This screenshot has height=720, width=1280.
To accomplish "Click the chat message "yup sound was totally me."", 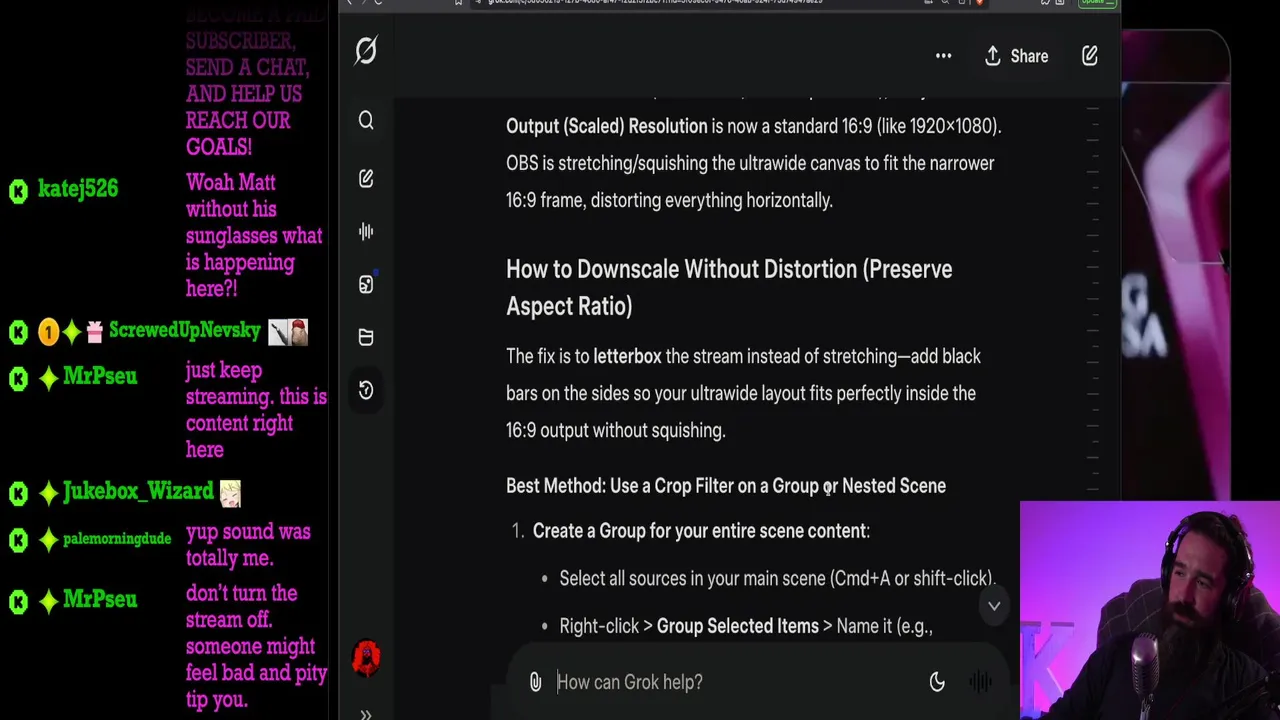I will point(248,545).
